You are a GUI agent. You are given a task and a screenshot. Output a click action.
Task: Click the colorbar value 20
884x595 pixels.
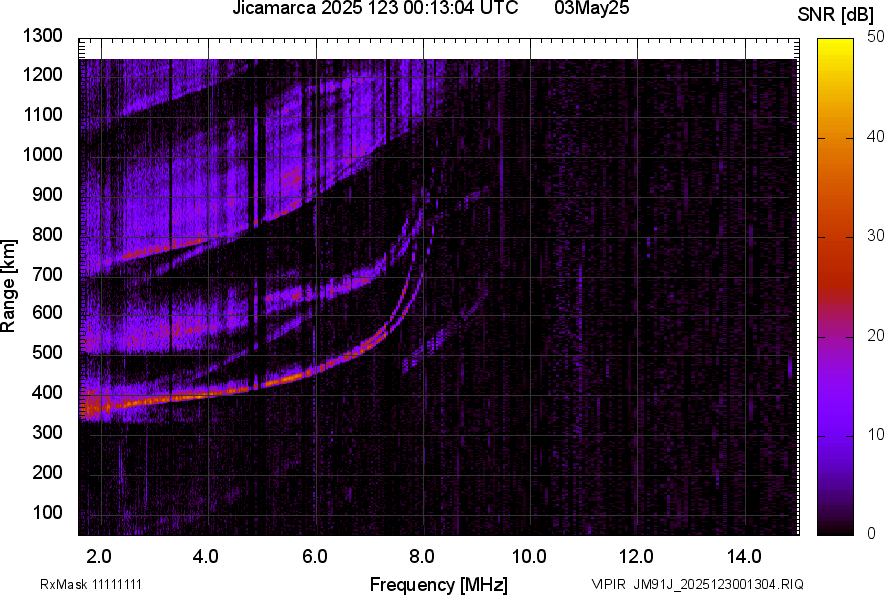pyautogui.click(x=876, y=336)
